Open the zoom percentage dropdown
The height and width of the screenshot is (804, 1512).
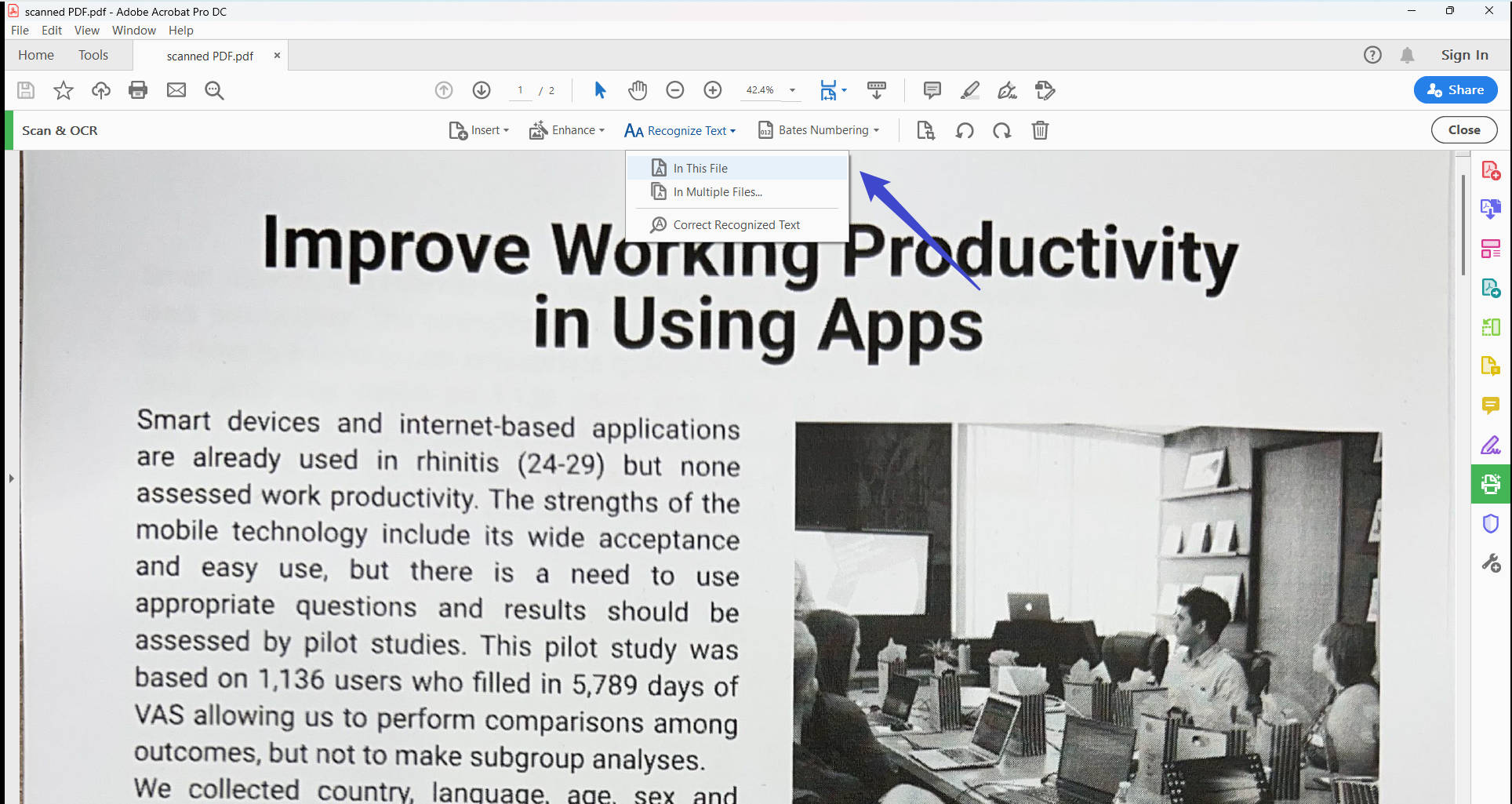coord(792,89)
